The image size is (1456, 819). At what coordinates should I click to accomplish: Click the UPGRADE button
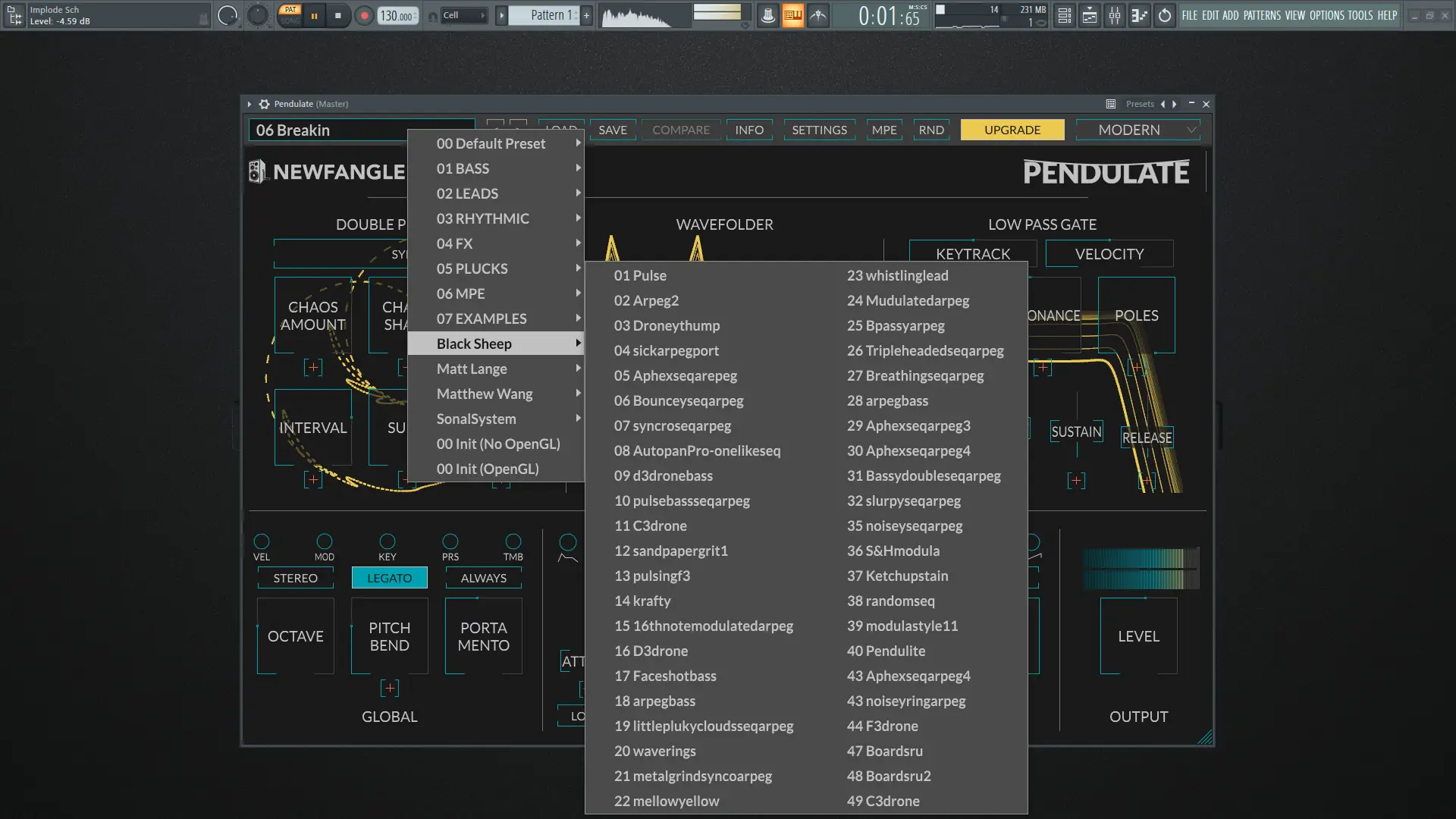click(1012, 130)
